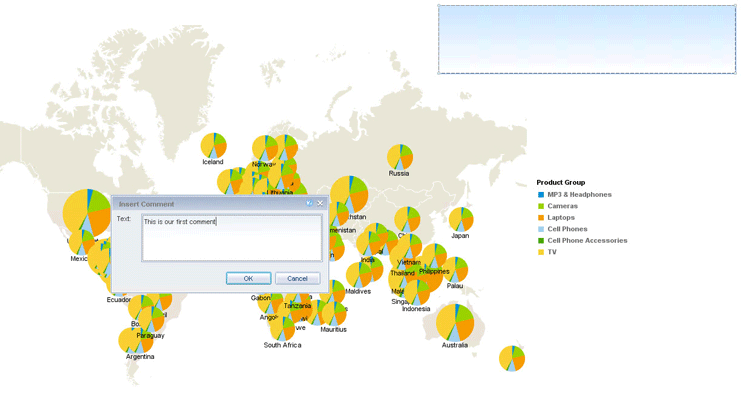
Task: Click inside the comment Text field
Action: (x=230, y=238)
